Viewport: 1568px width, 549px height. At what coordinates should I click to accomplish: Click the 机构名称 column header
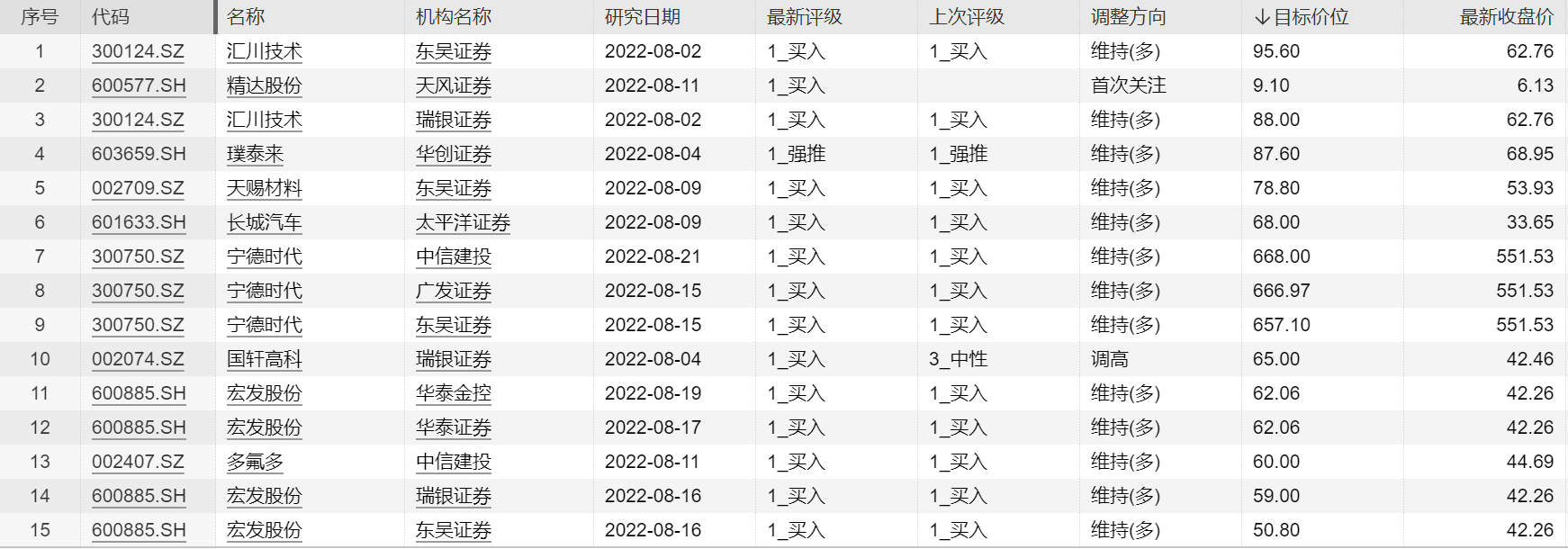pos(454,17)
